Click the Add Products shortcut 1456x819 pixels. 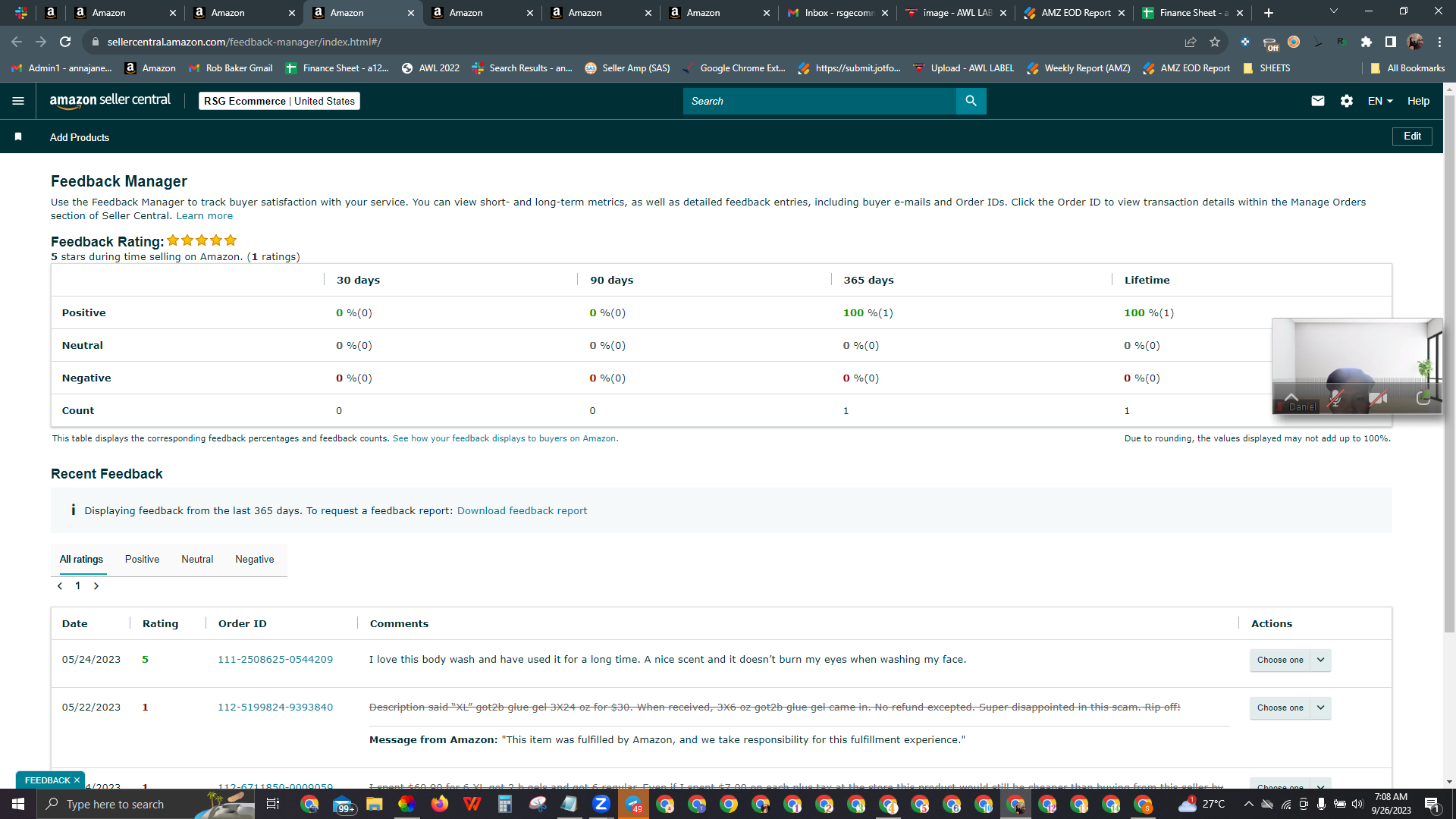pos(80,137)
